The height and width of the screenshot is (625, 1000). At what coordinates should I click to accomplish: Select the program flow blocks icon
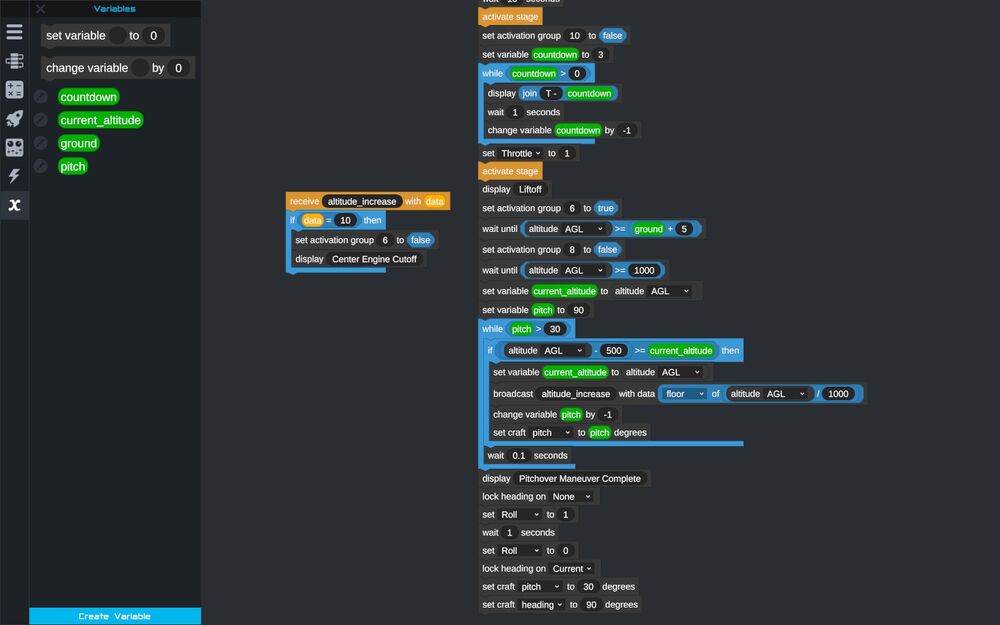point(14,61)
